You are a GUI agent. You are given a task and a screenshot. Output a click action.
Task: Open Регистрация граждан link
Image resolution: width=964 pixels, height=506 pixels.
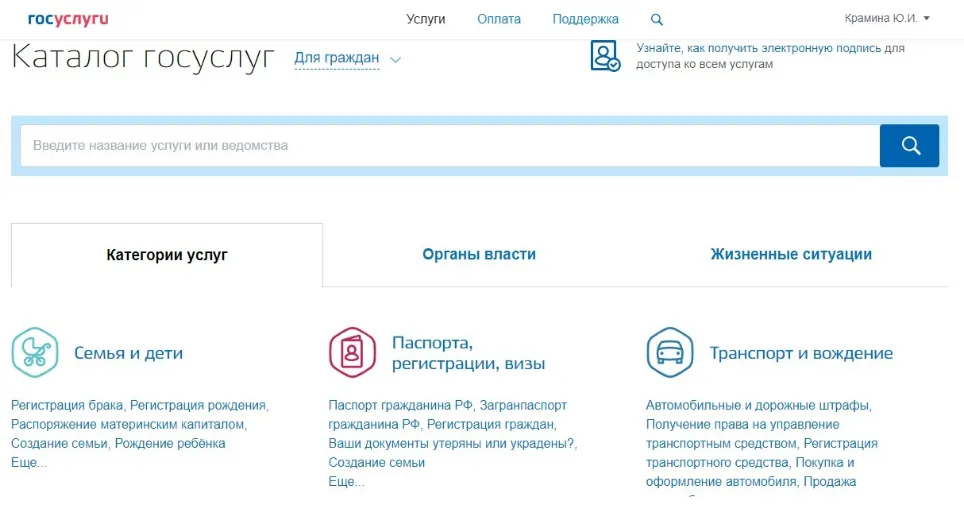pyautogui.click(x=491, y=424)
